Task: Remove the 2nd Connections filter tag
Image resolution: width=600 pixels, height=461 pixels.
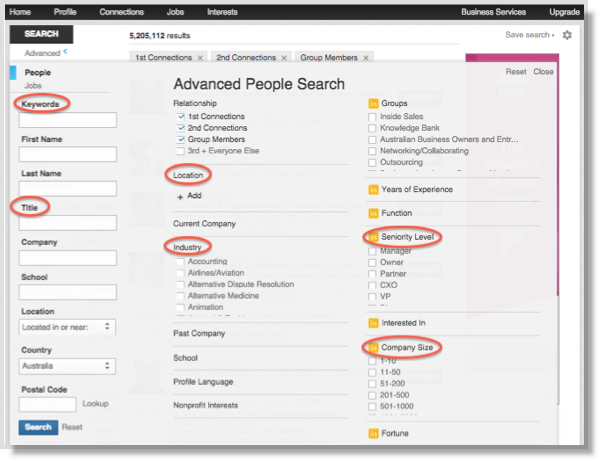Action: tap(283, 58)
